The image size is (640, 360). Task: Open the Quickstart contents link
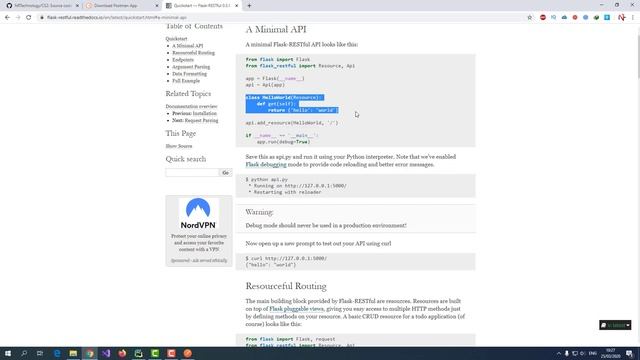(x=176, y=39)
